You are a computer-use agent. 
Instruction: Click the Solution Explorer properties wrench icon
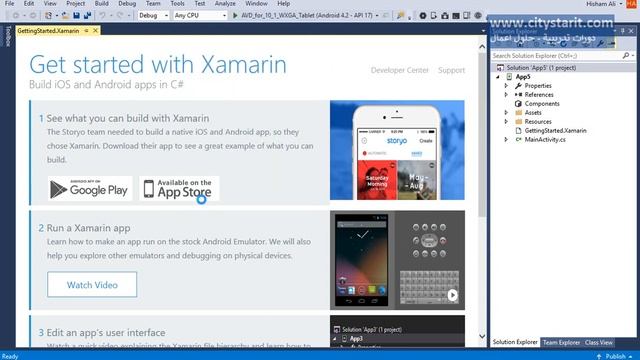600,43
